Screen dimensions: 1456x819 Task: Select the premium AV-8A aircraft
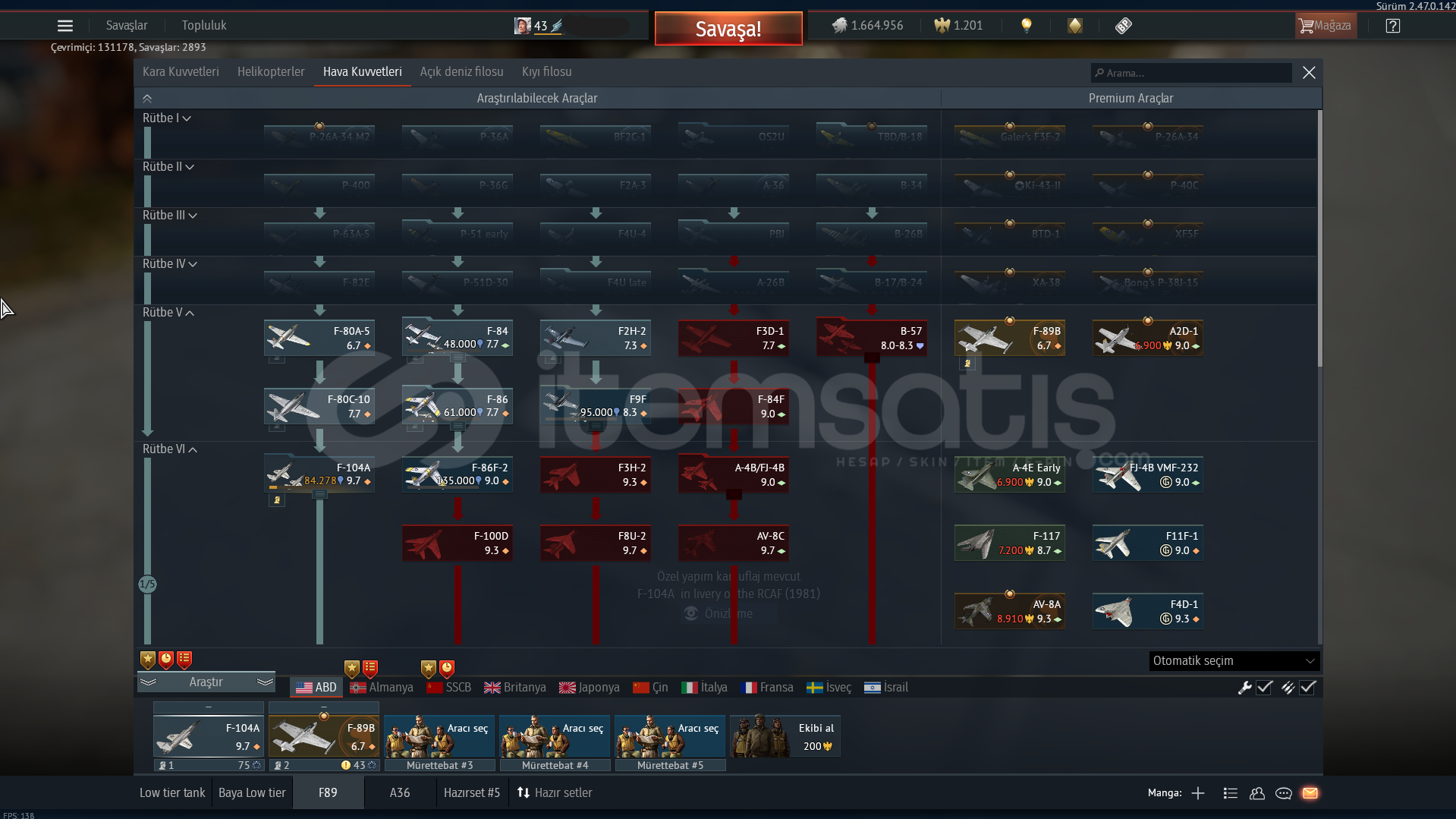(1010, 611)
